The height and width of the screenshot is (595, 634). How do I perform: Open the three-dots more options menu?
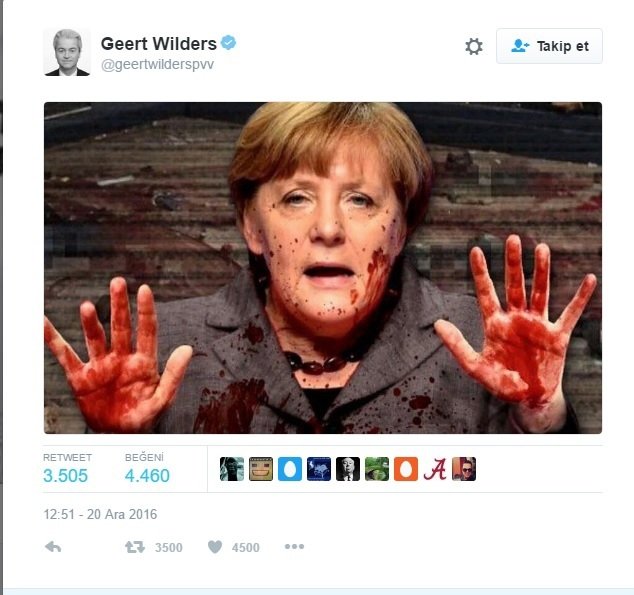(x=294, y=546)
